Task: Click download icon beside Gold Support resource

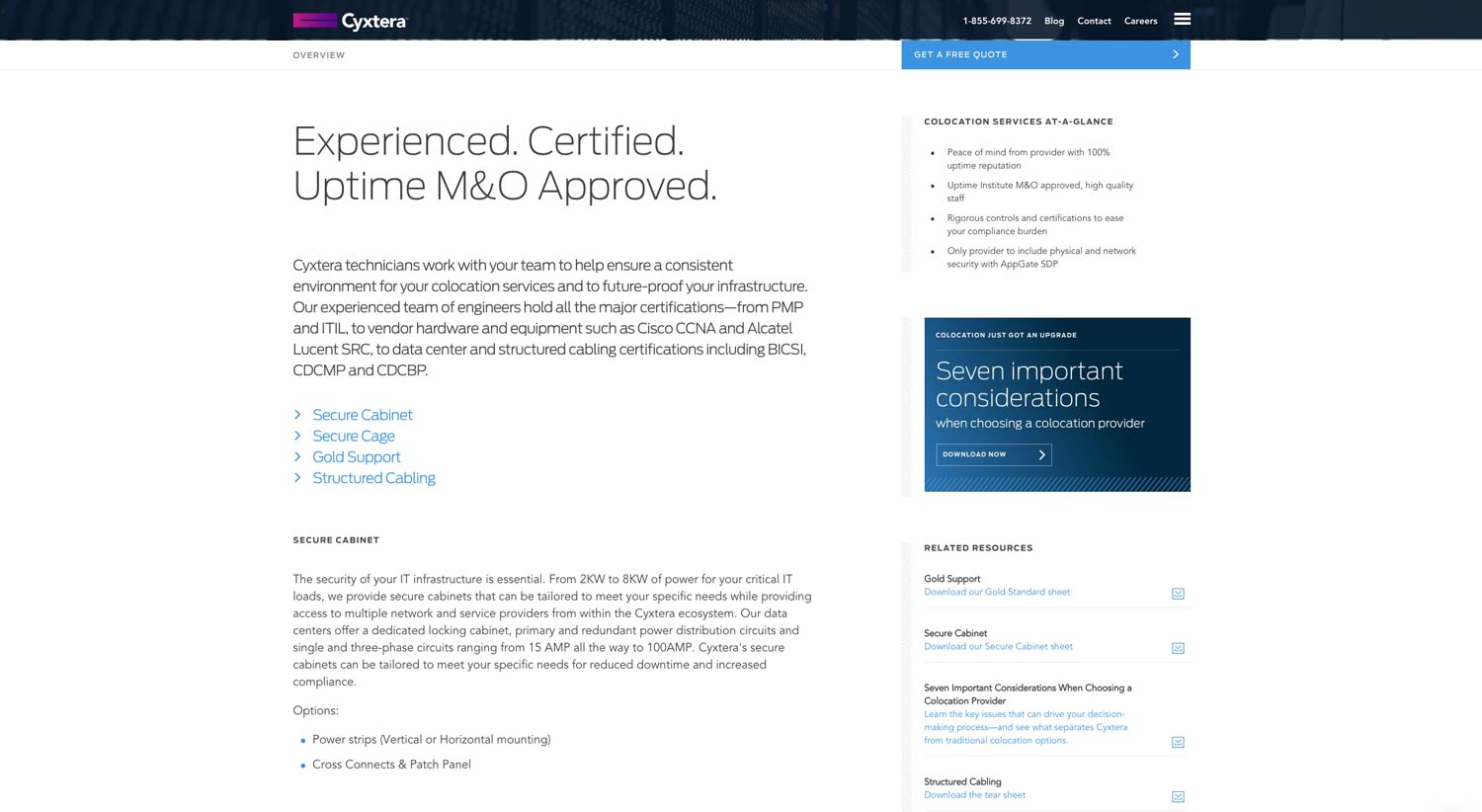Action: point(1178,594)
